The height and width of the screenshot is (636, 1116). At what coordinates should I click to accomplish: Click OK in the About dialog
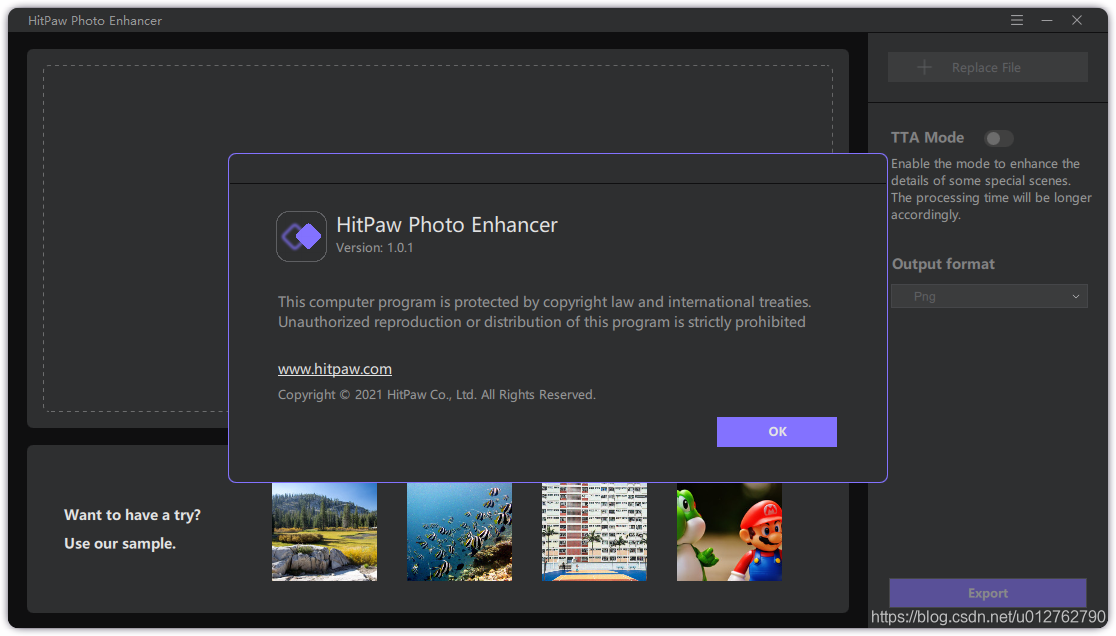coord(777,432)
